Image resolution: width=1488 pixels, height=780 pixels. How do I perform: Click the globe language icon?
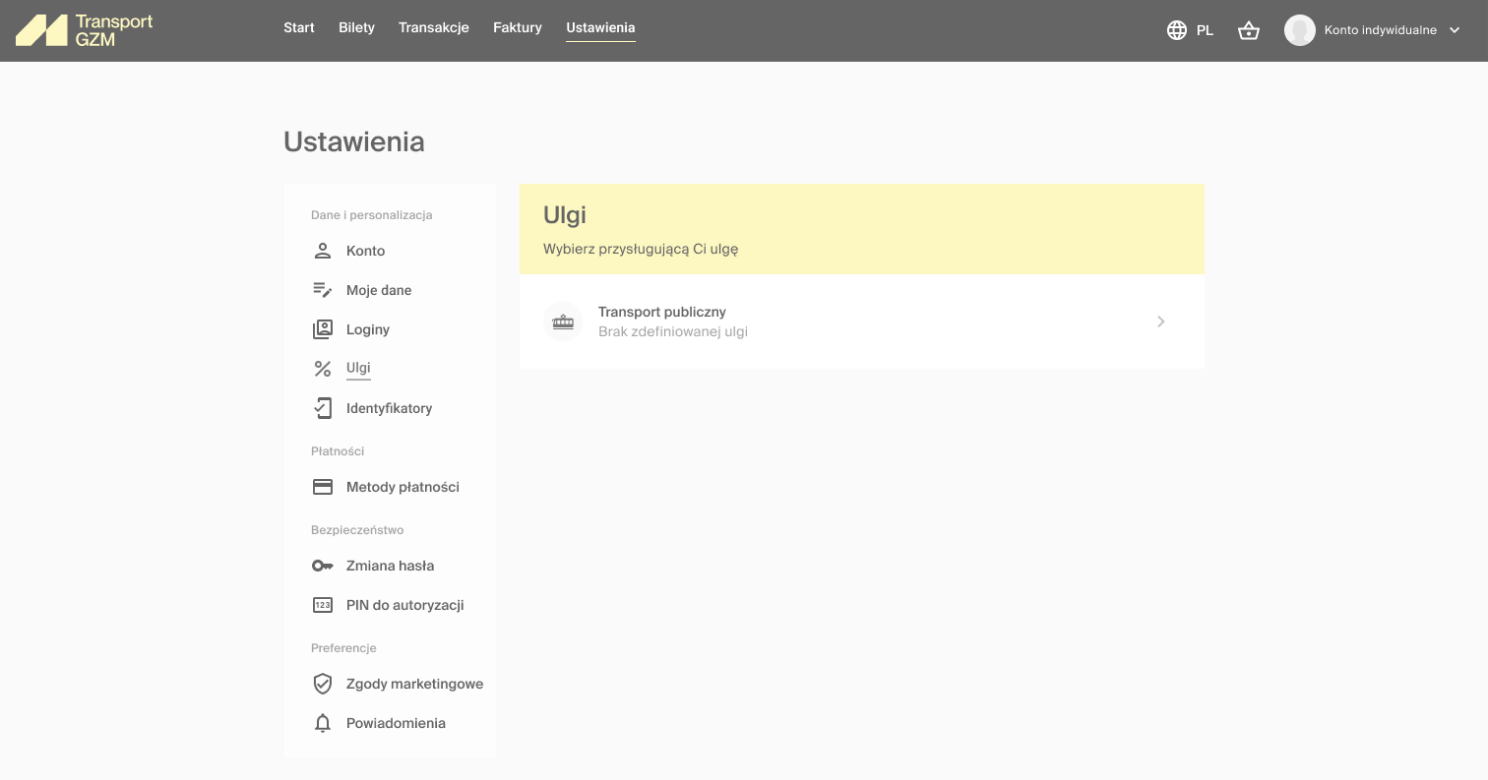(x=1177, y=30)
